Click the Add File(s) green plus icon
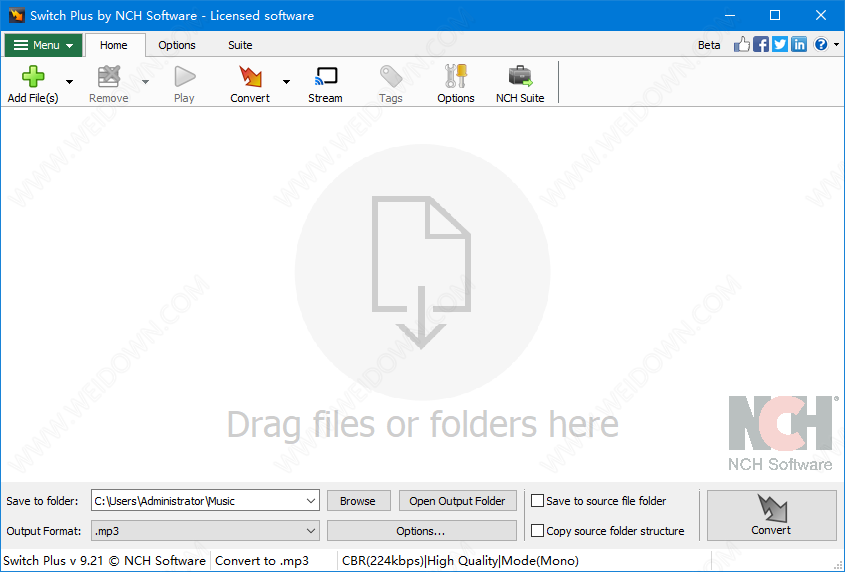Image resolution: width=845 pixels, height=572 pixels. pyautogui.click(x=33, y=77)
